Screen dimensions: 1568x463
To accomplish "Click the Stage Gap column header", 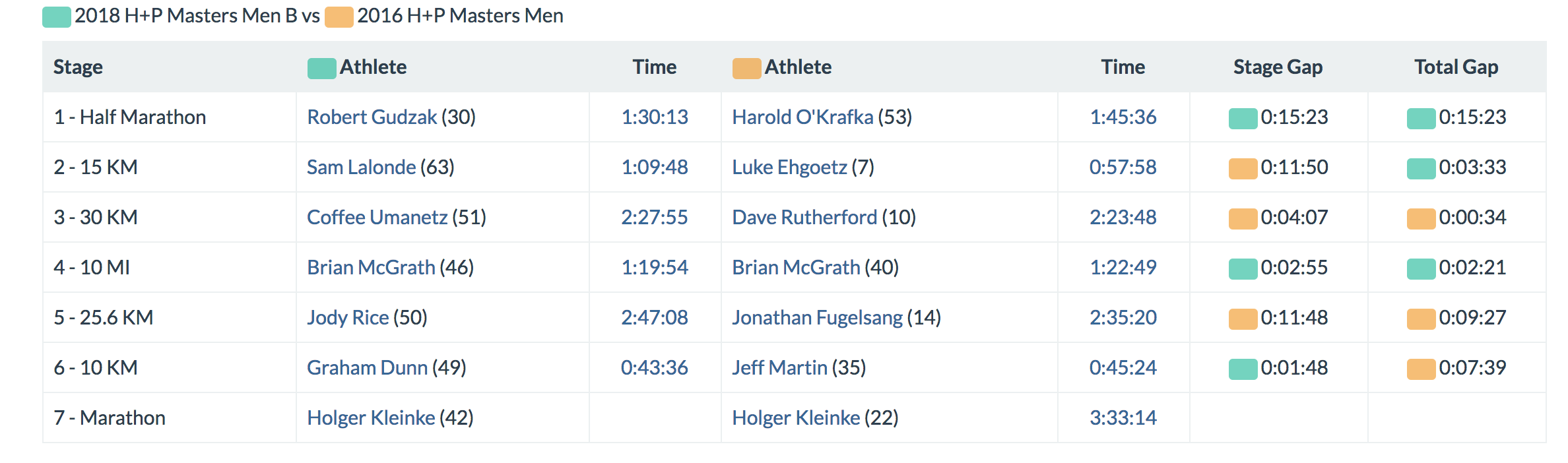I will click(1278, 67).
